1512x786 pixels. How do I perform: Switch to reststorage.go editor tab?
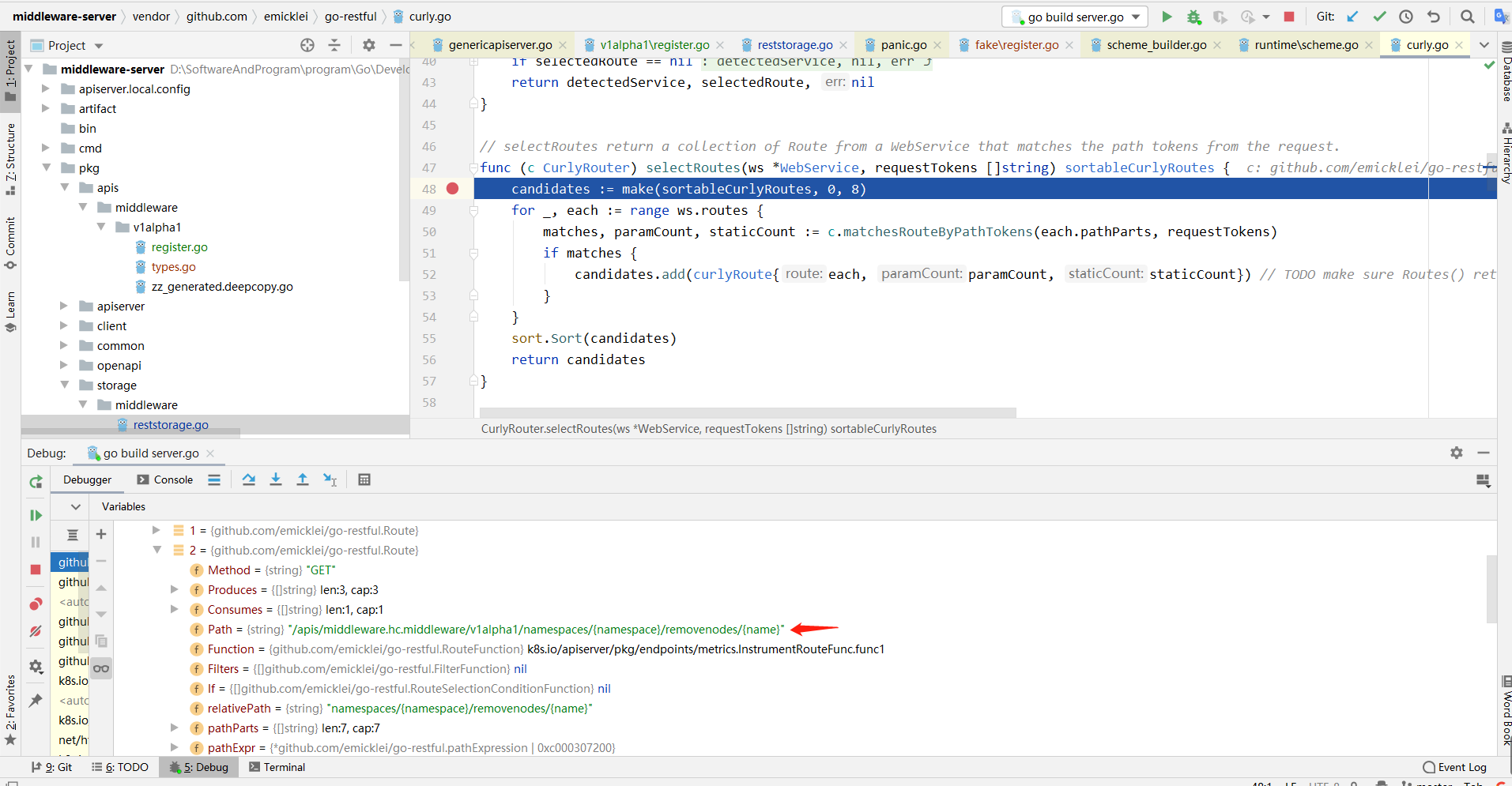(794, 45)
